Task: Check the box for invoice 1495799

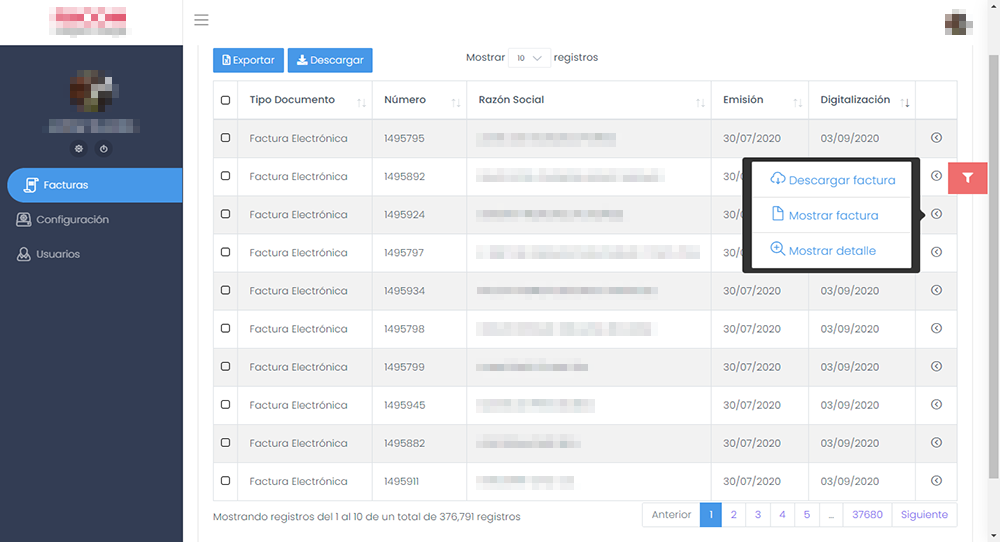Action: (226, 367)
